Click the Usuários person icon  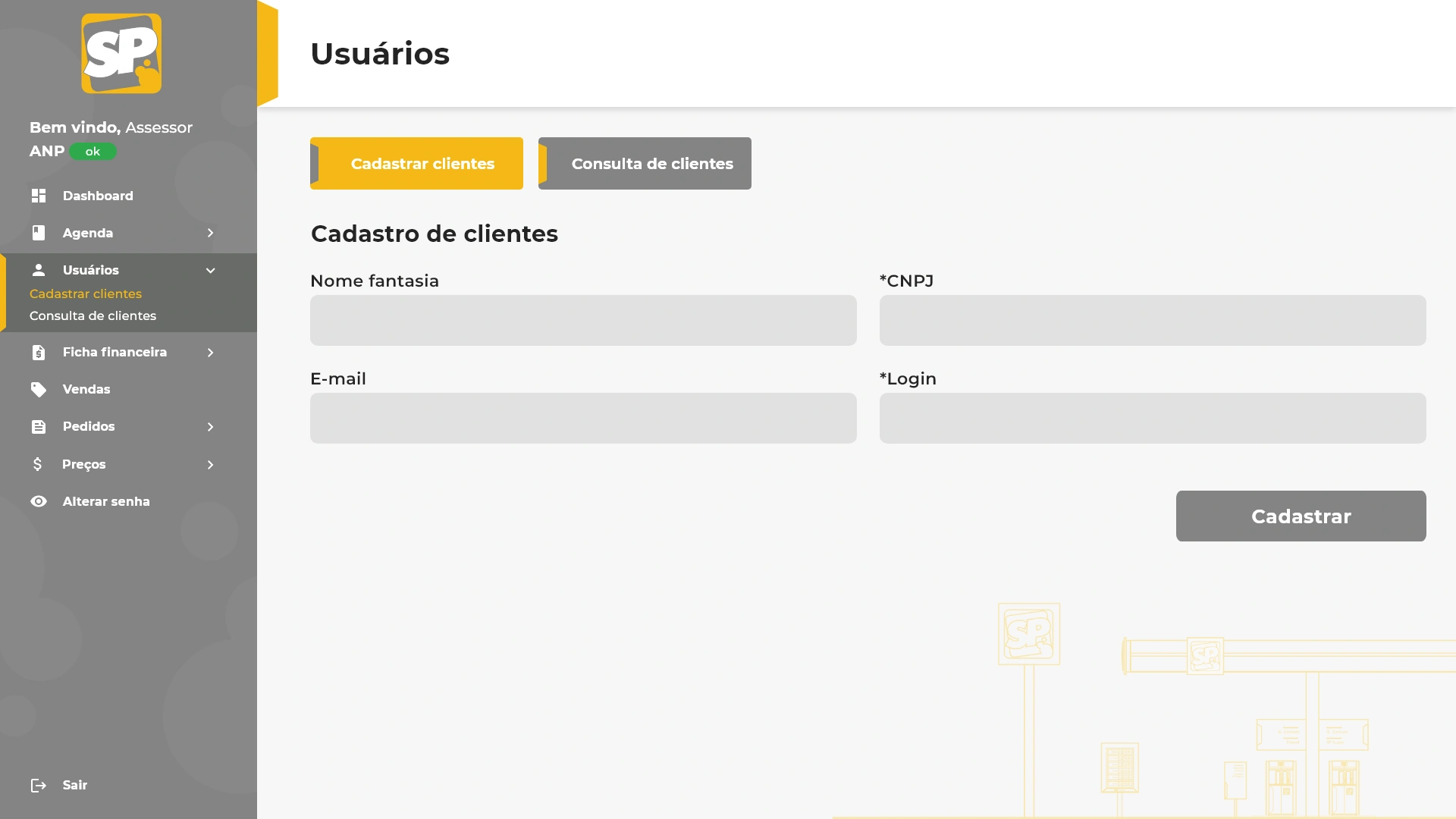(x=39, y=270)
